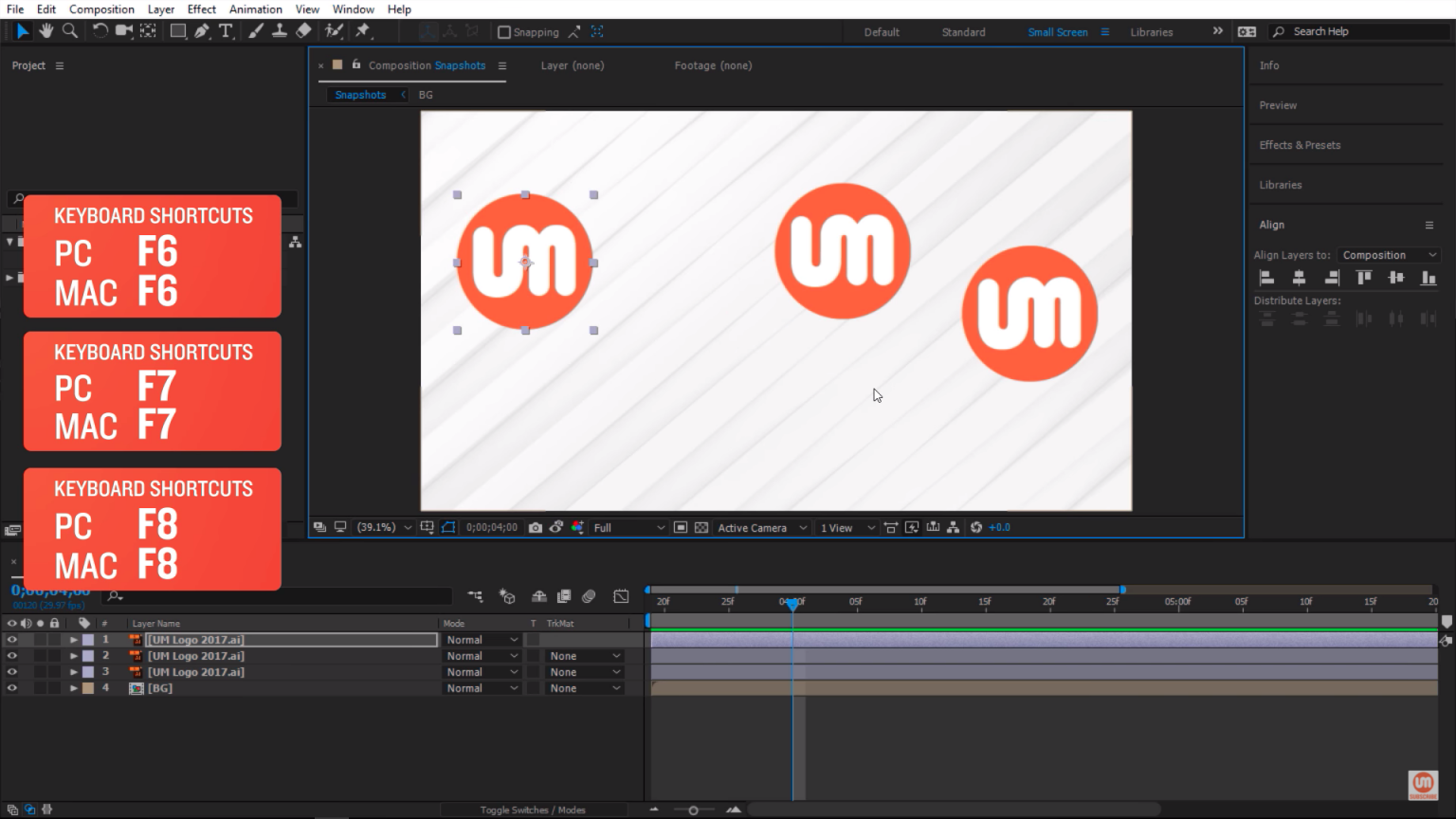Click the Rotation tool icon
This screenshot has width=1456, height=819.
100,31
